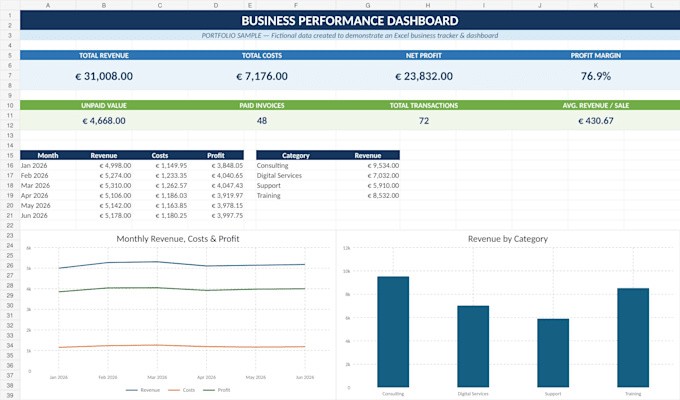The image size is (680, 400).
Task: Select the Total Transactions header label
Action: [x=424, y=105]
